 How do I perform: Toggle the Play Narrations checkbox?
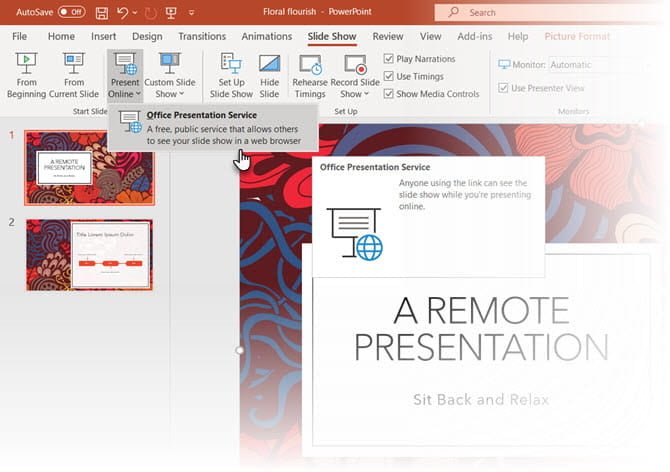click(x=388, y=59)
